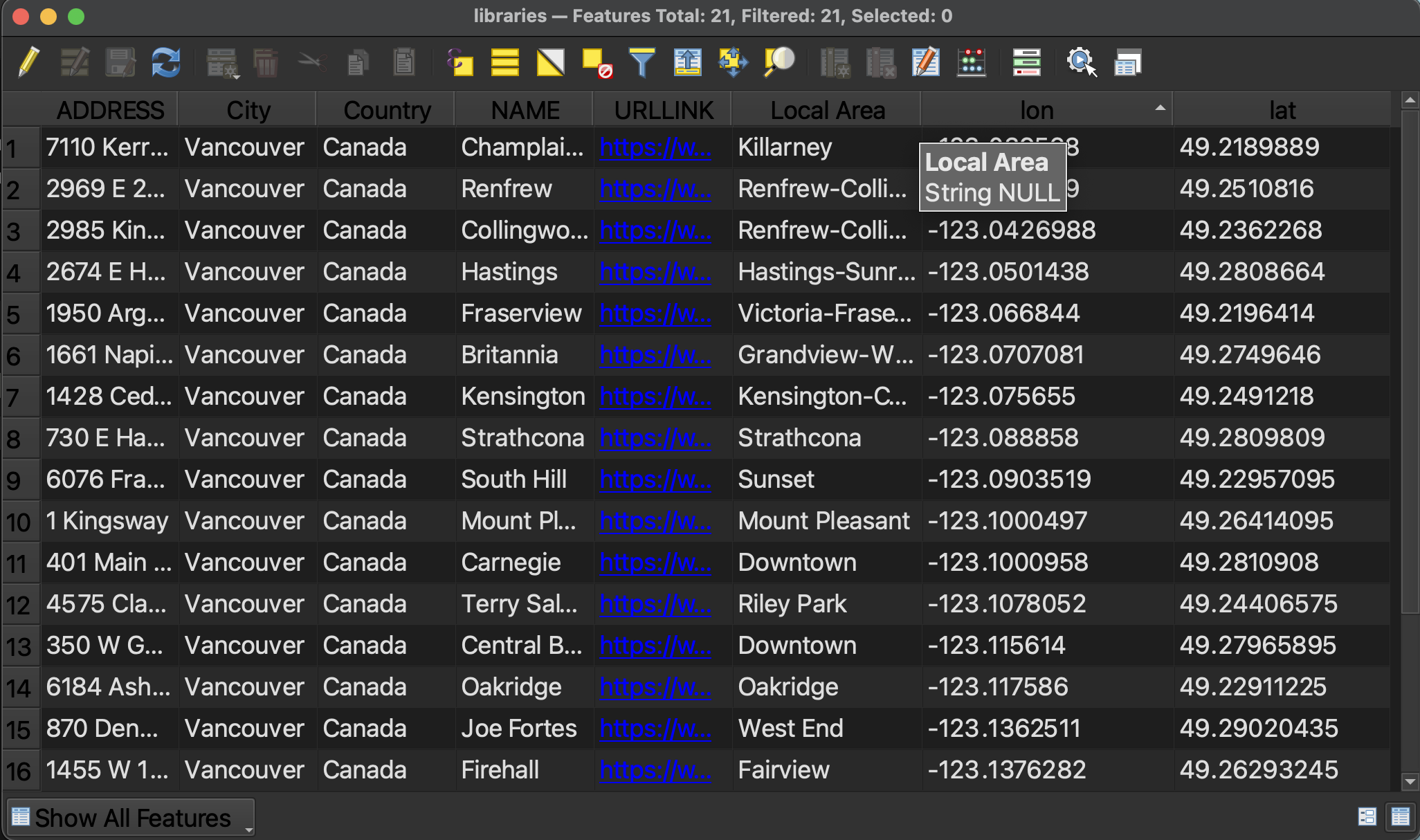Click Move selection to top icon

(687, 63)
